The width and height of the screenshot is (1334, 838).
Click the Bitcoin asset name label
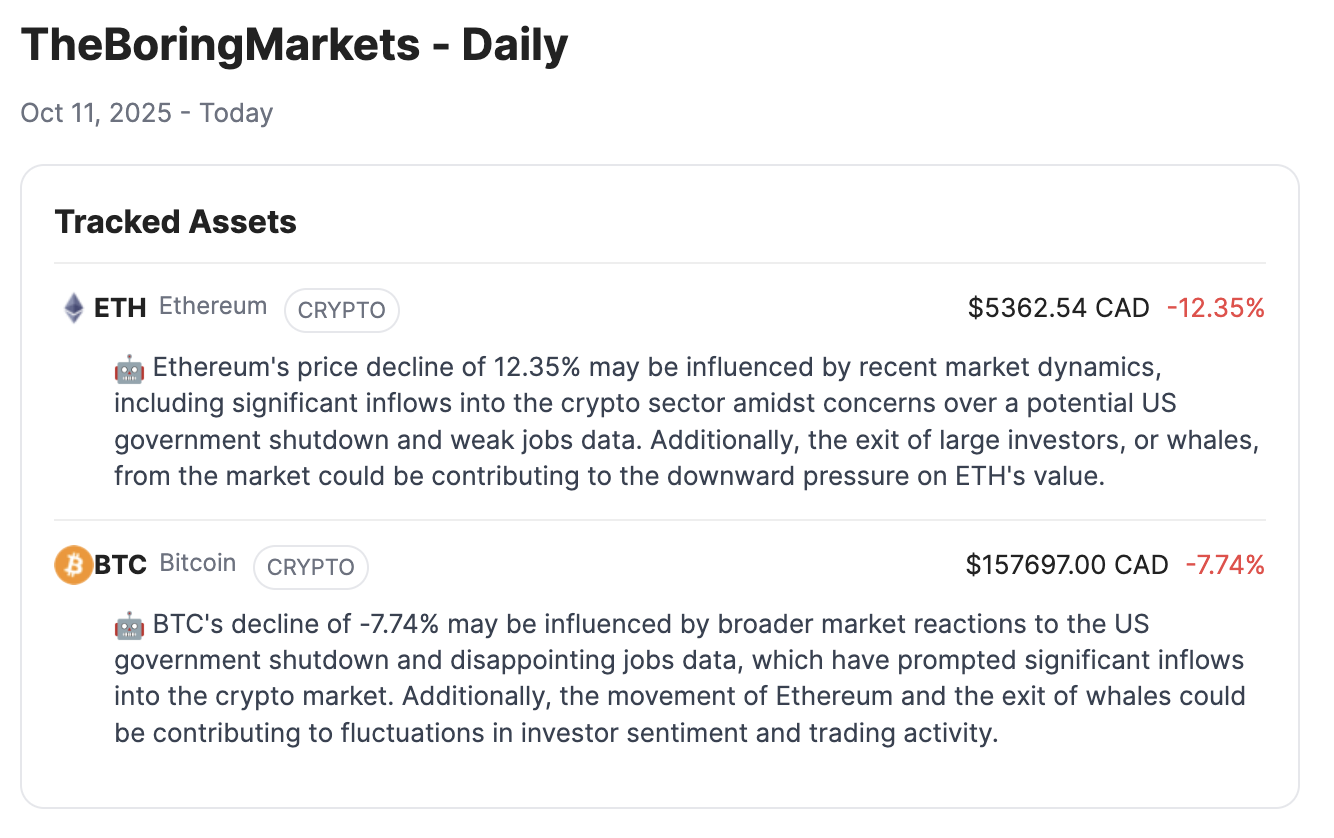click(198, 564)
